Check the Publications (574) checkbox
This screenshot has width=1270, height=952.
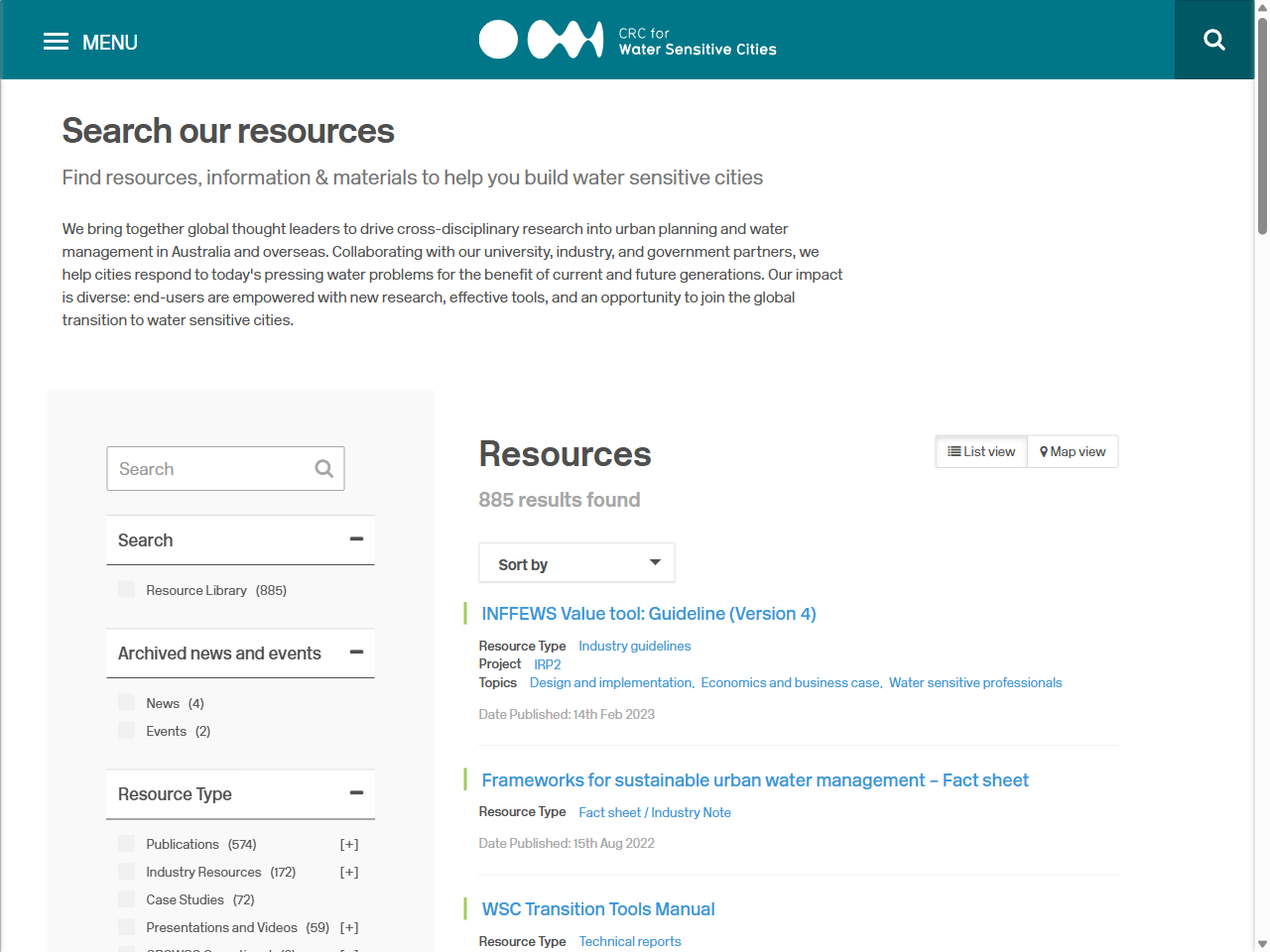(x=126, y=843)
